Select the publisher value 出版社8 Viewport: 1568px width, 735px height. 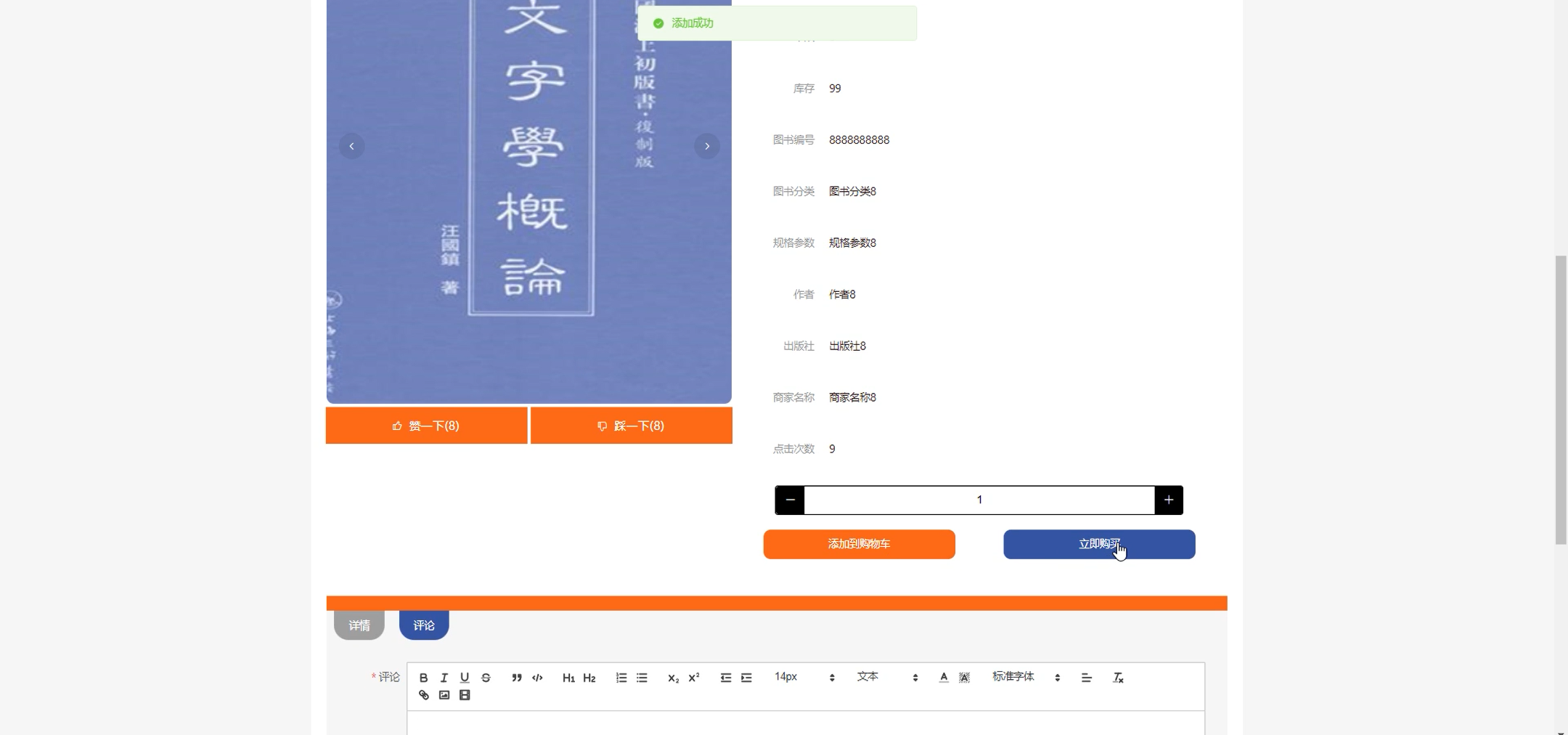[x=847, y=346]
